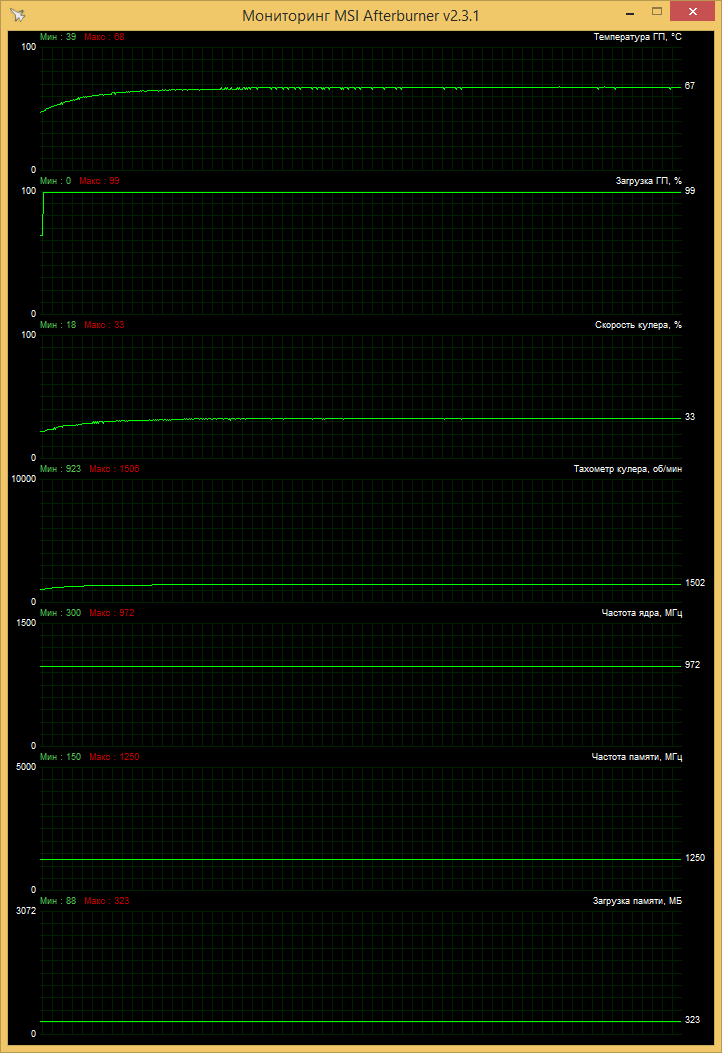Maximize the Afterburner monitoring window

[x=657, y=11]
